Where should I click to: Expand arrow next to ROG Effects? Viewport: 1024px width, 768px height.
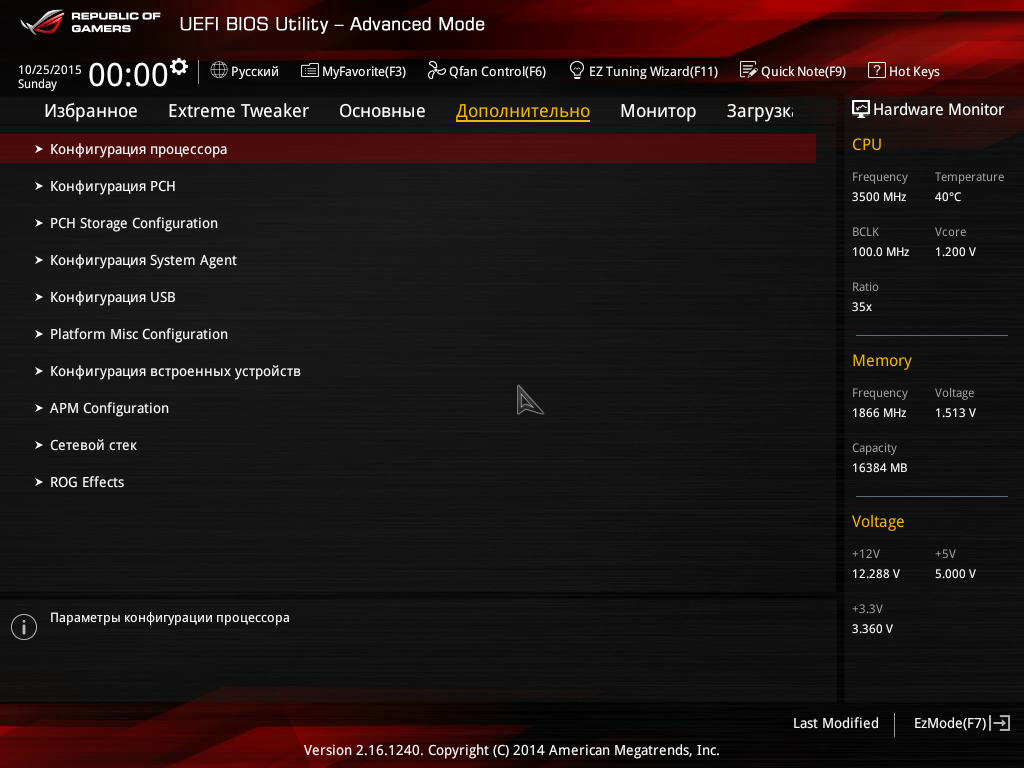(x=39, y=482)
